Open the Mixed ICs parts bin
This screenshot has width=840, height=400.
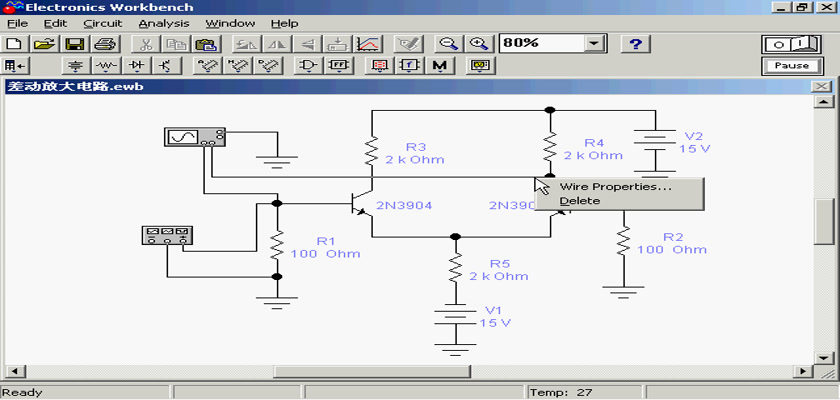[237, 66]
